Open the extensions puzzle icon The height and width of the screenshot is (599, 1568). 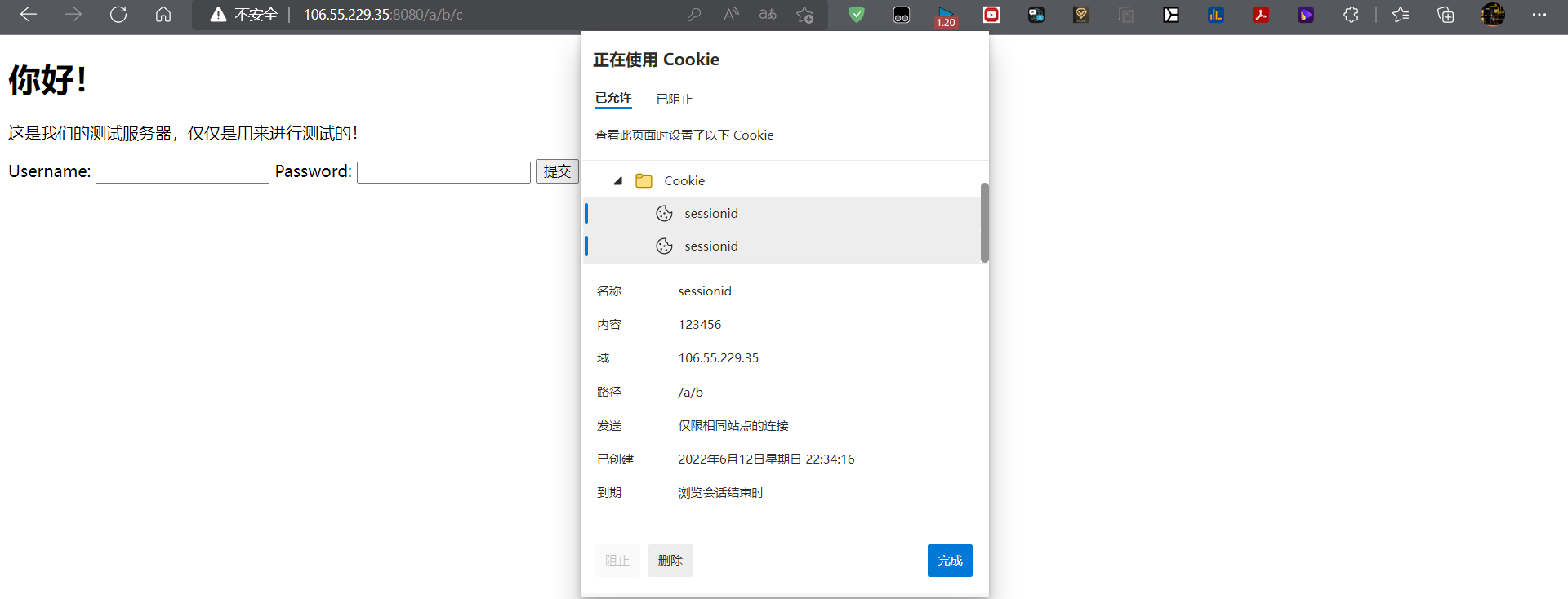(x=1351, y=15)
